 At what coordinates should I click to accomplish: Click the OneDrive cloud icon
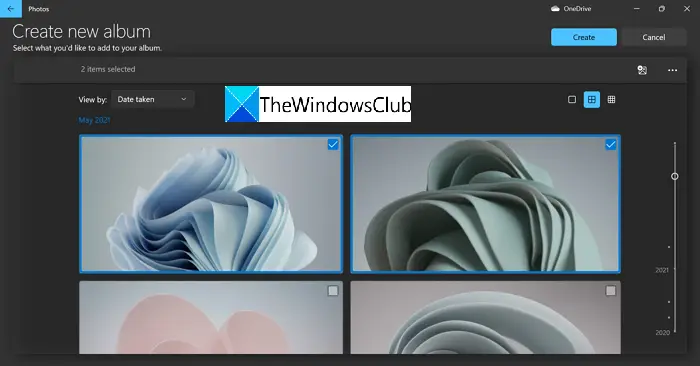pos(555,8)
